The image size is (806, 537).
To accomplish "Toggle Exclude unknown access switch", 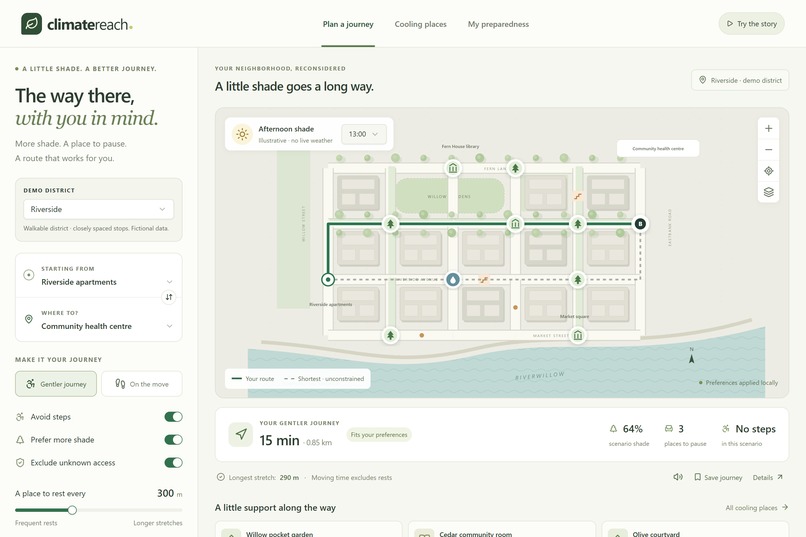I will [173, 462].
